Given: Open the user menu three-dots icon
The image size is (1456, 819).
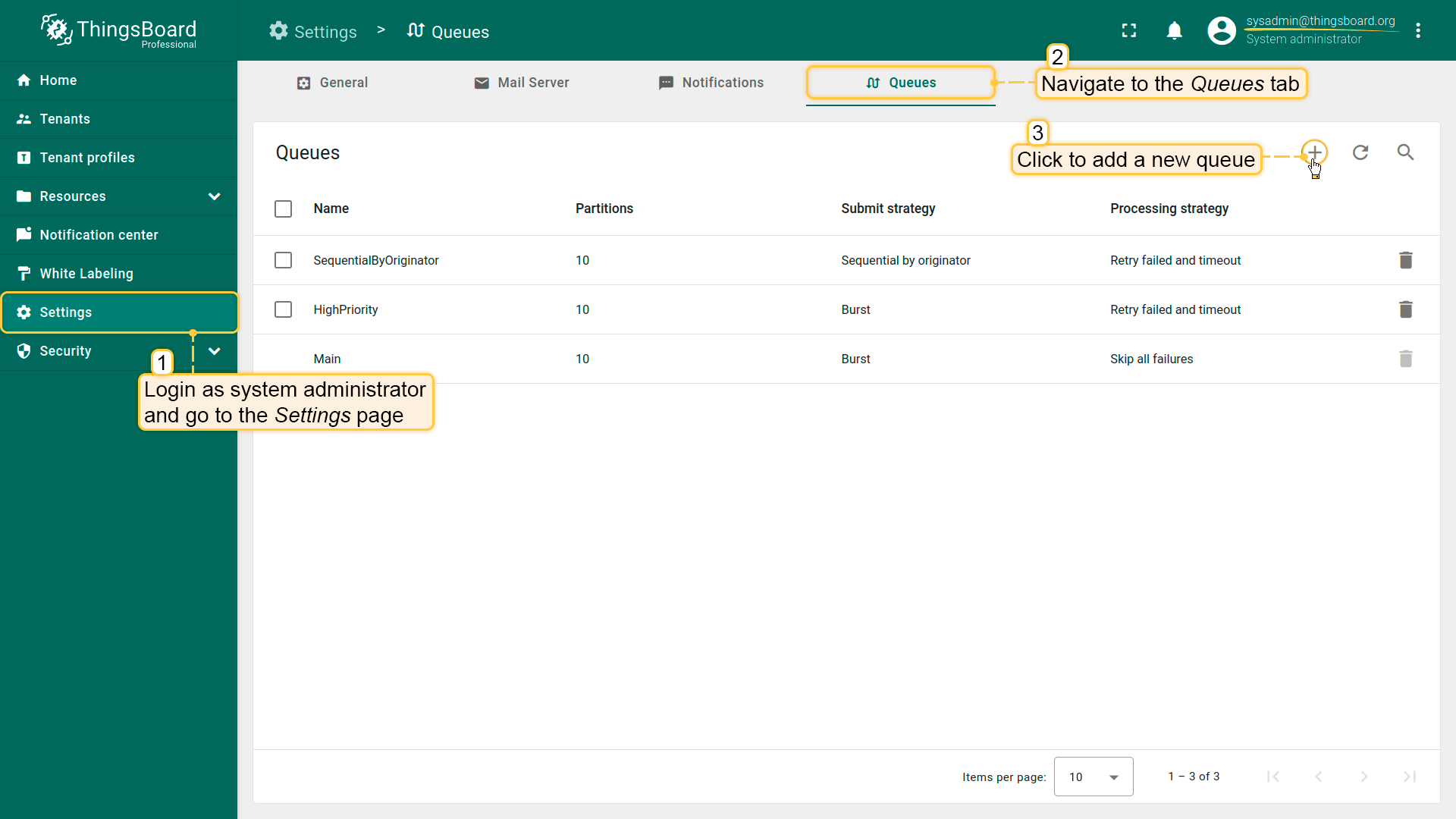Looking at the screenshot, I should coord(1418,30).
